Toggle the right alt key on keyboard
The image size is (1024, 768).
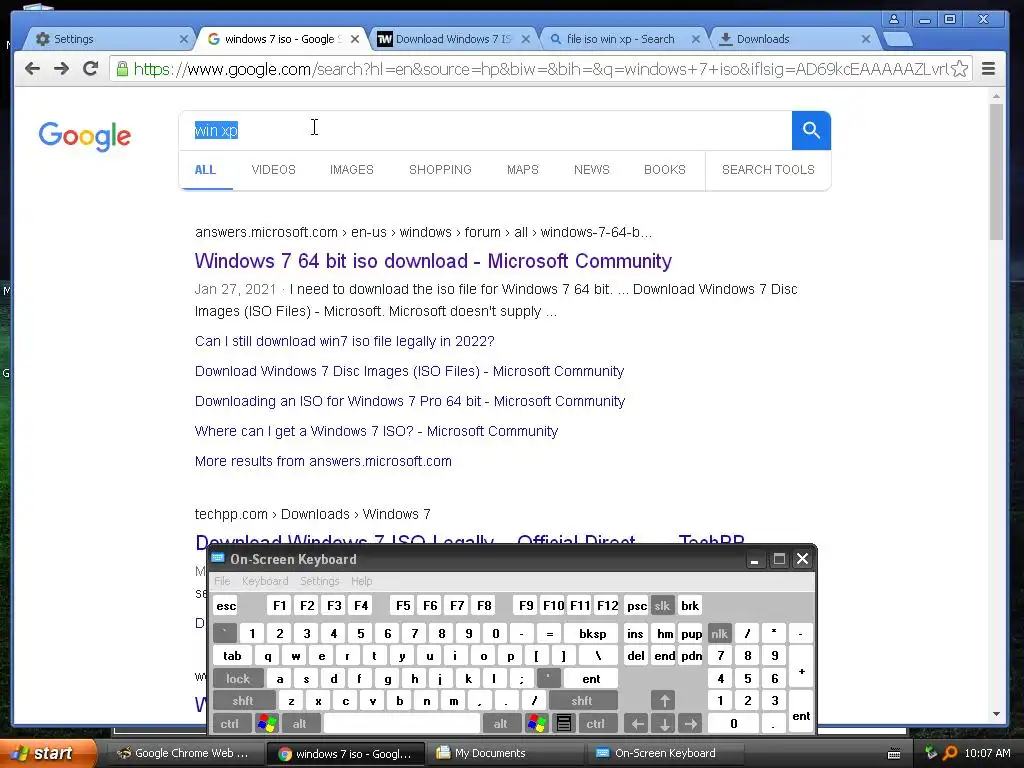click(x=501, y=724)
